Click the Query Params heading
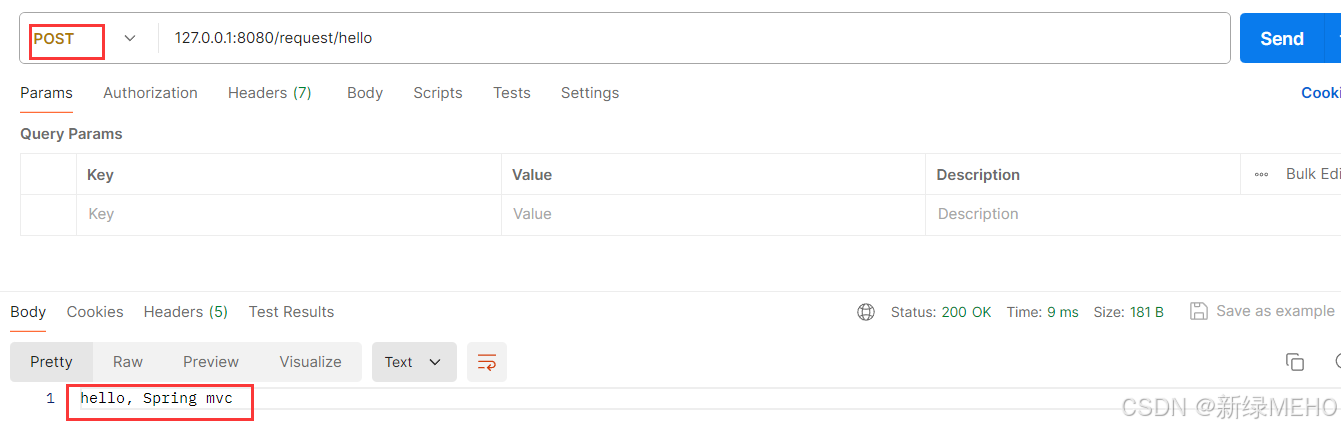The height and width of the screenshot is (429, 1341). (x=71, y=133)
